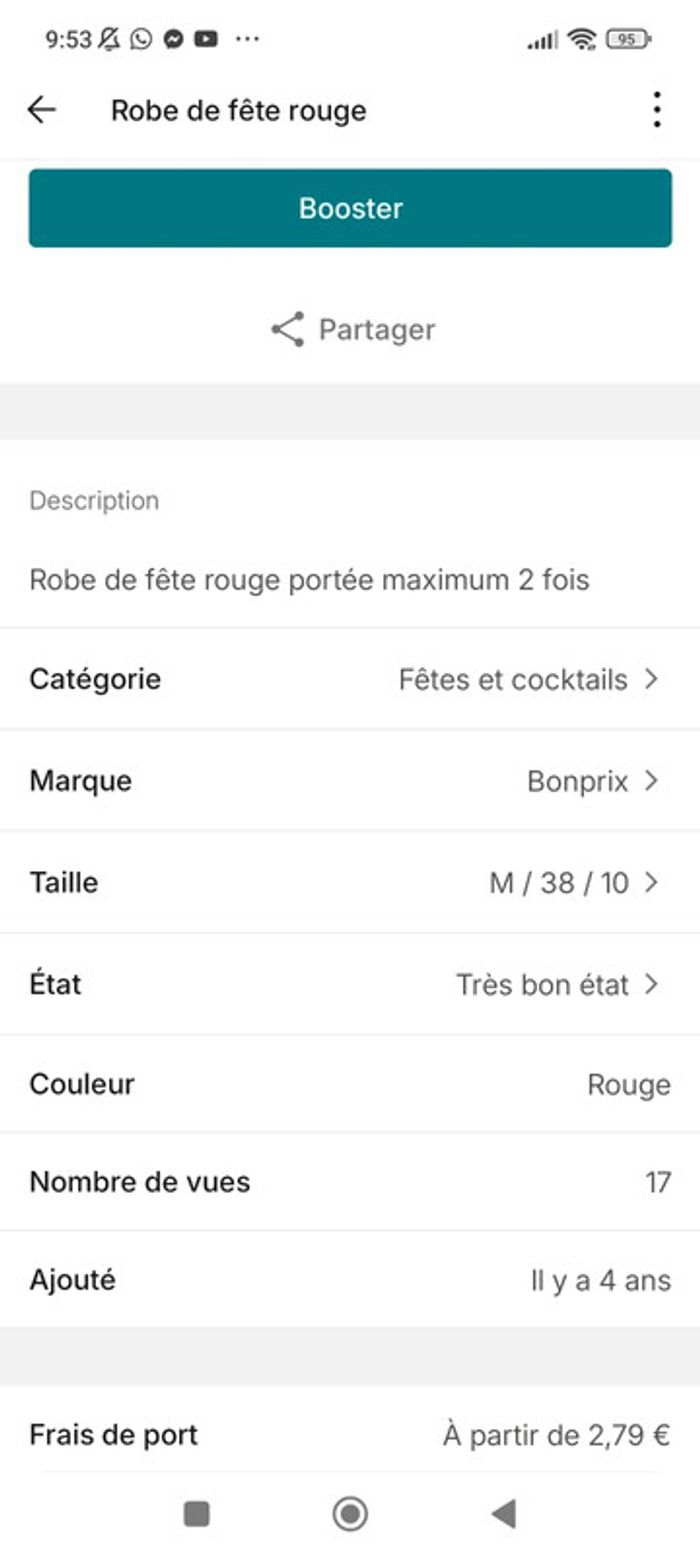Expand the Taille chevron arrow
Viewport: 700px width, 1556px height.
pyautogui.click(x=651, y=882)
